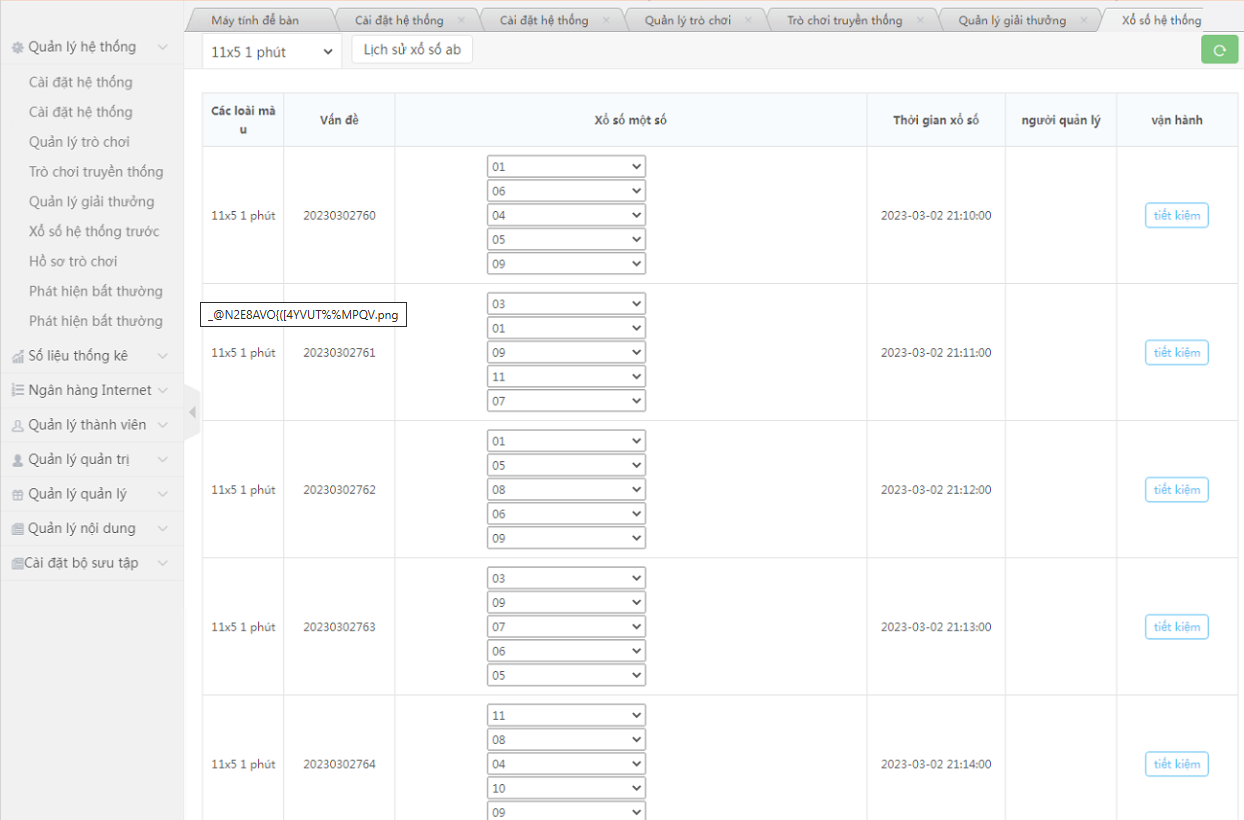Viewport: 1244px width, 820px height.
Task: Click tiết kiệm for issue 20230302763
Action: (1176, 626)
